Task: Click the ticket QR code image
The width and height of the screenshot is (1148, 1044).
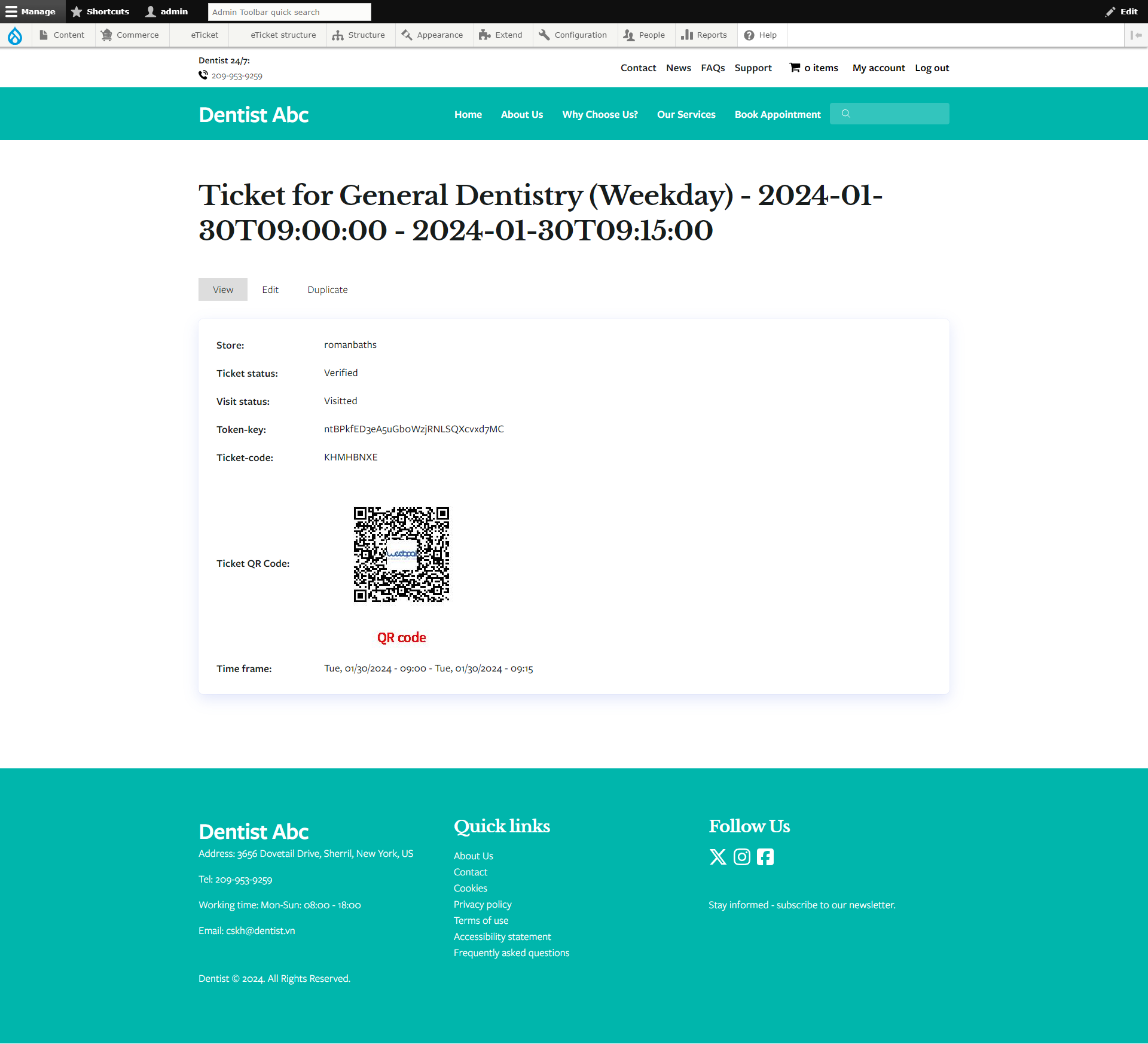Action: point(401,554)
